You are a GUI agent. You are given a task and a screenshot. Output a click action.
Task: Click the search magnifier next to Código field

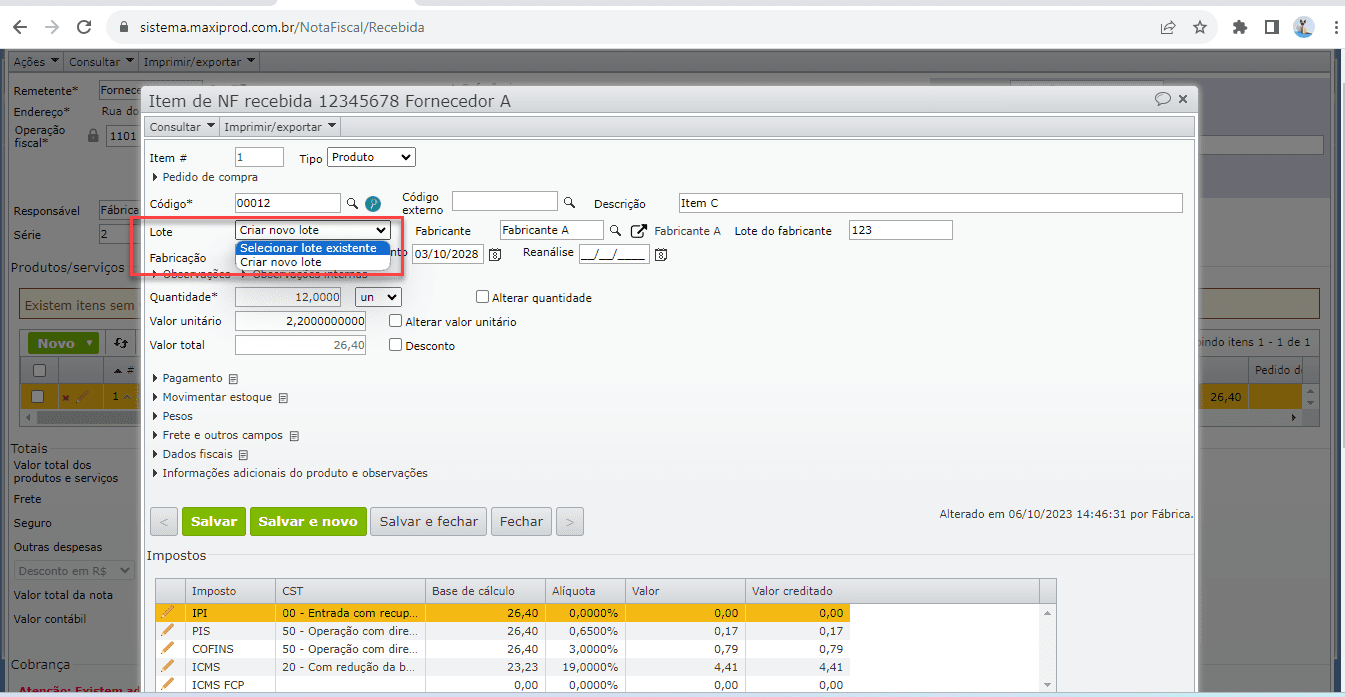coord(352,203)
